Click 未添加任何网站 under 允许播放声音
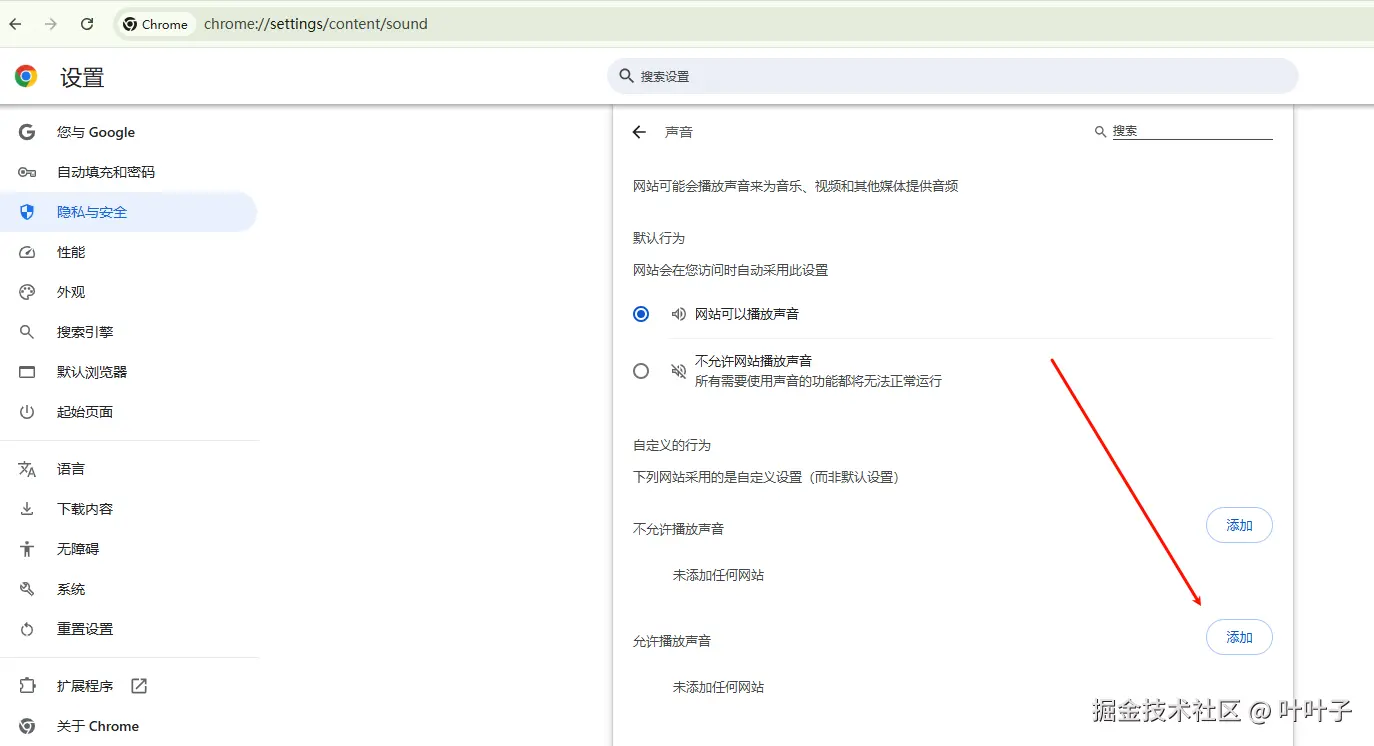This screenshot has height=746, width=1374. [718, 687]
